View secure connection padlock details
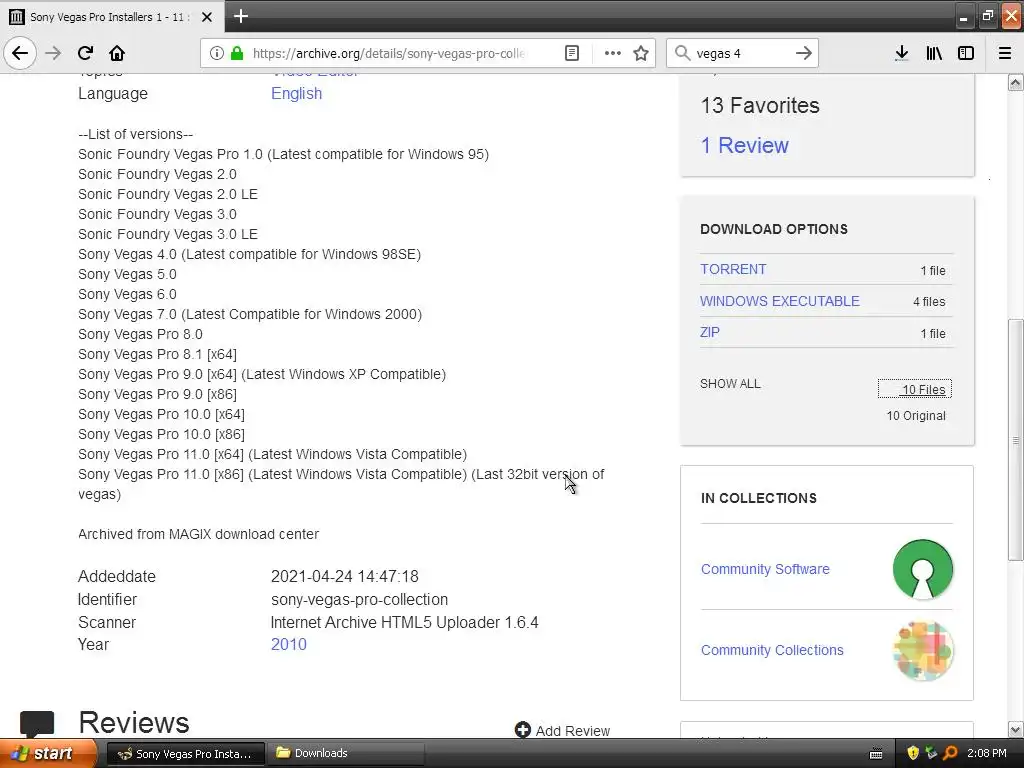The height and width of the screenshot is (768, 1024). pos(236,53)
